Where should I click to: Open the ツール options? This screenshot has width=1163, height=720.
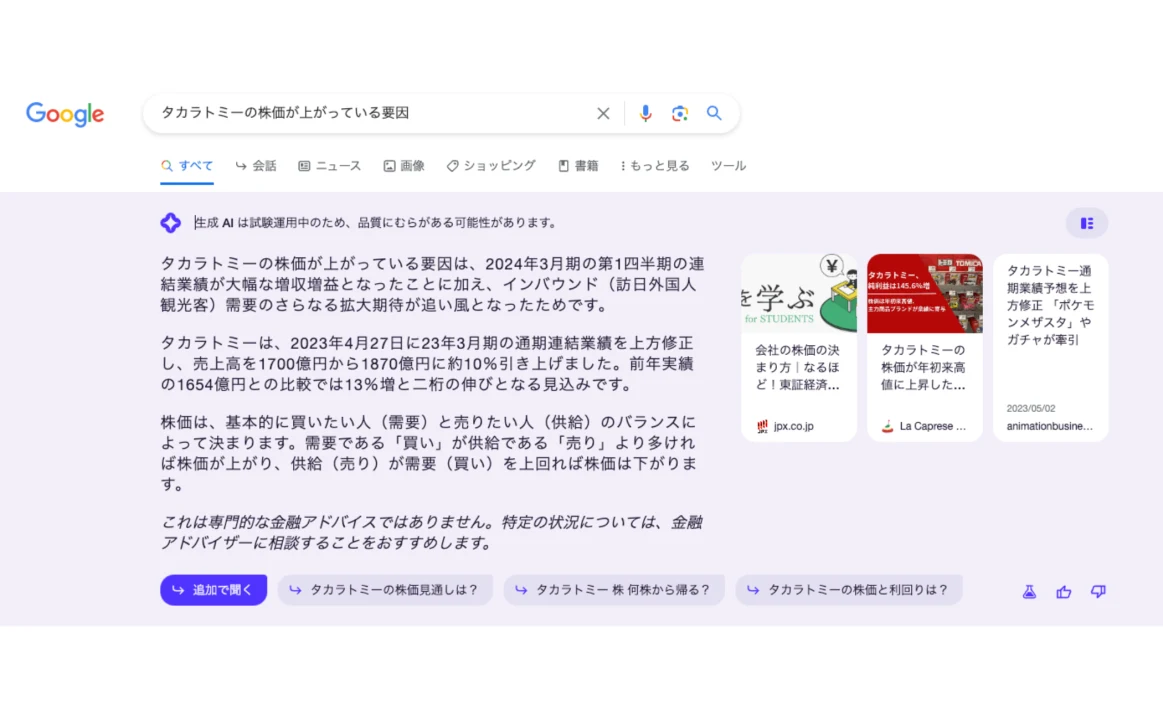[728, 166]
